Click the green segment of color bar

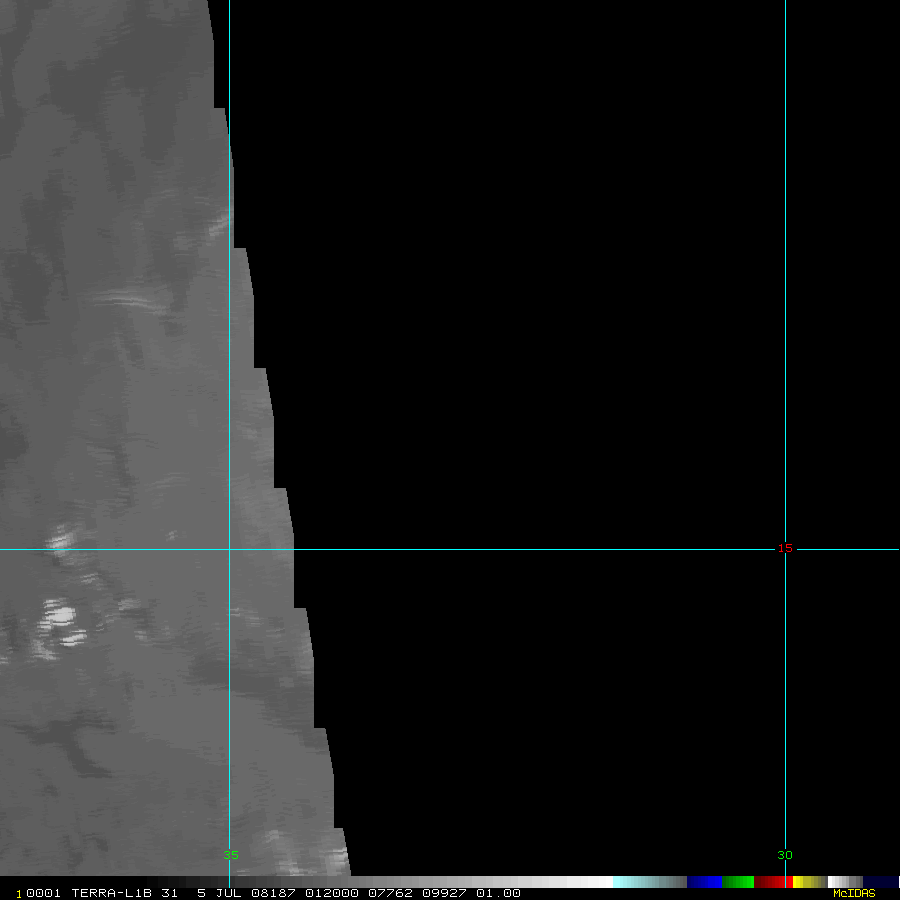tap(738, 882)
